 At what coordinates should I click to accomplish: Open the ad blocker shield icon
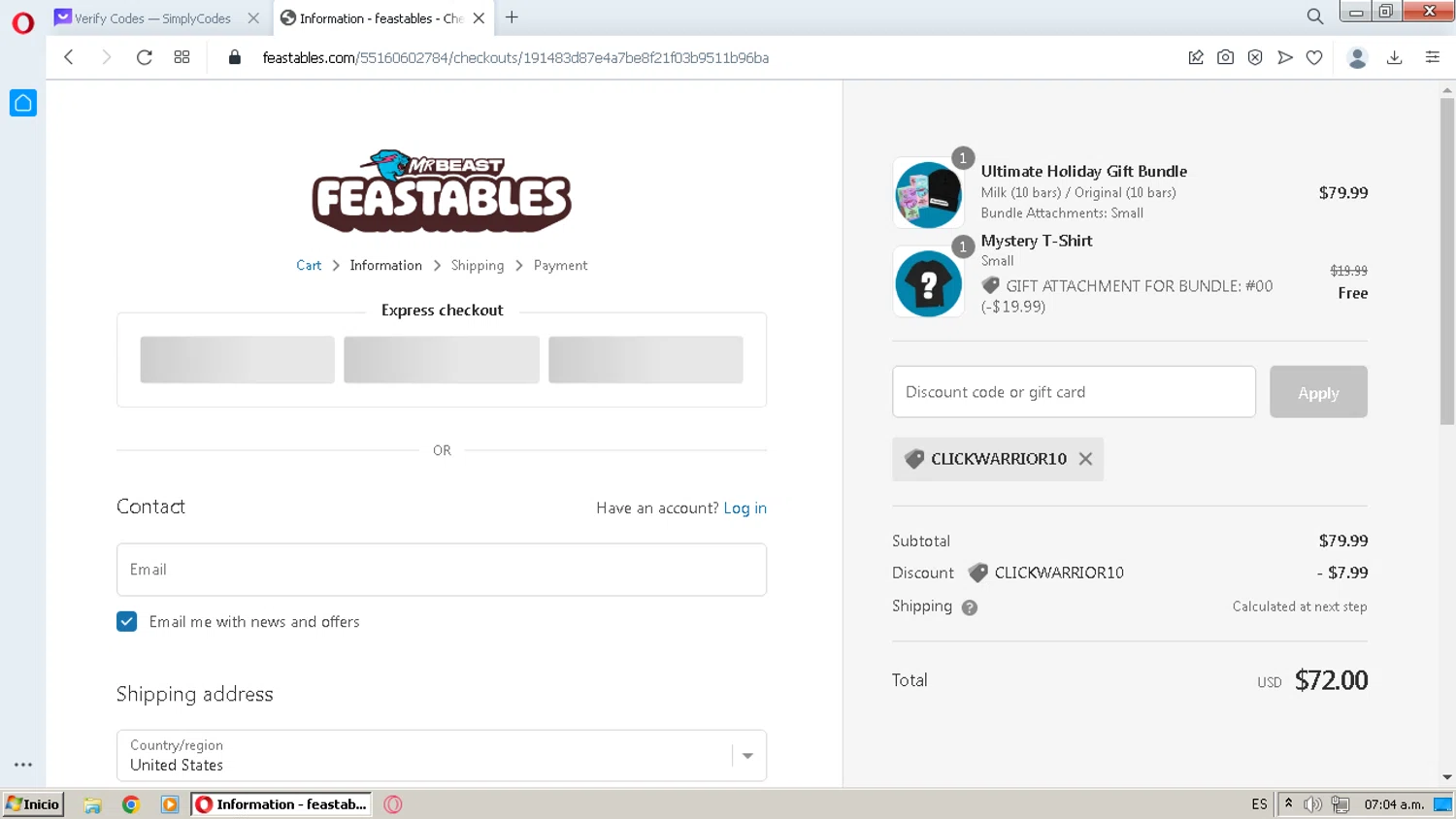coord(1255,57)
